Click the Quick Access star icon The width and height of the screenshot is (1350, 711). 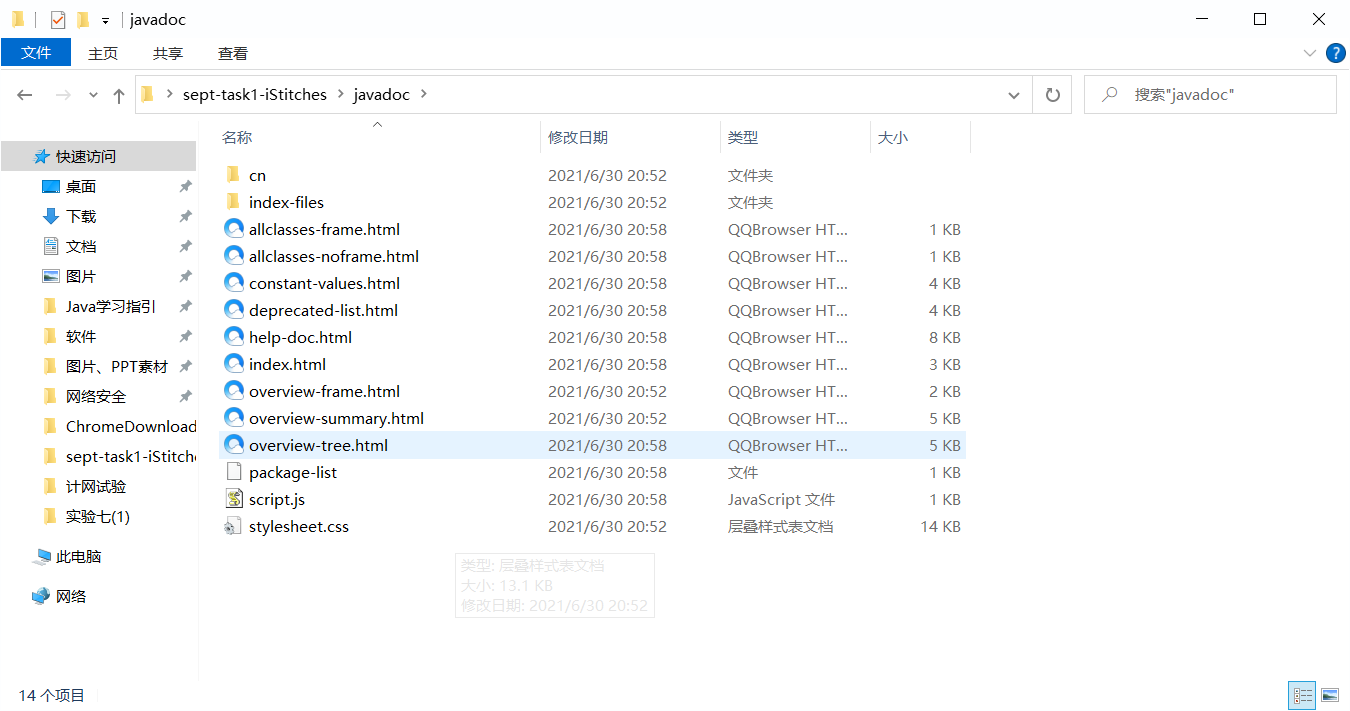(41, 156)
